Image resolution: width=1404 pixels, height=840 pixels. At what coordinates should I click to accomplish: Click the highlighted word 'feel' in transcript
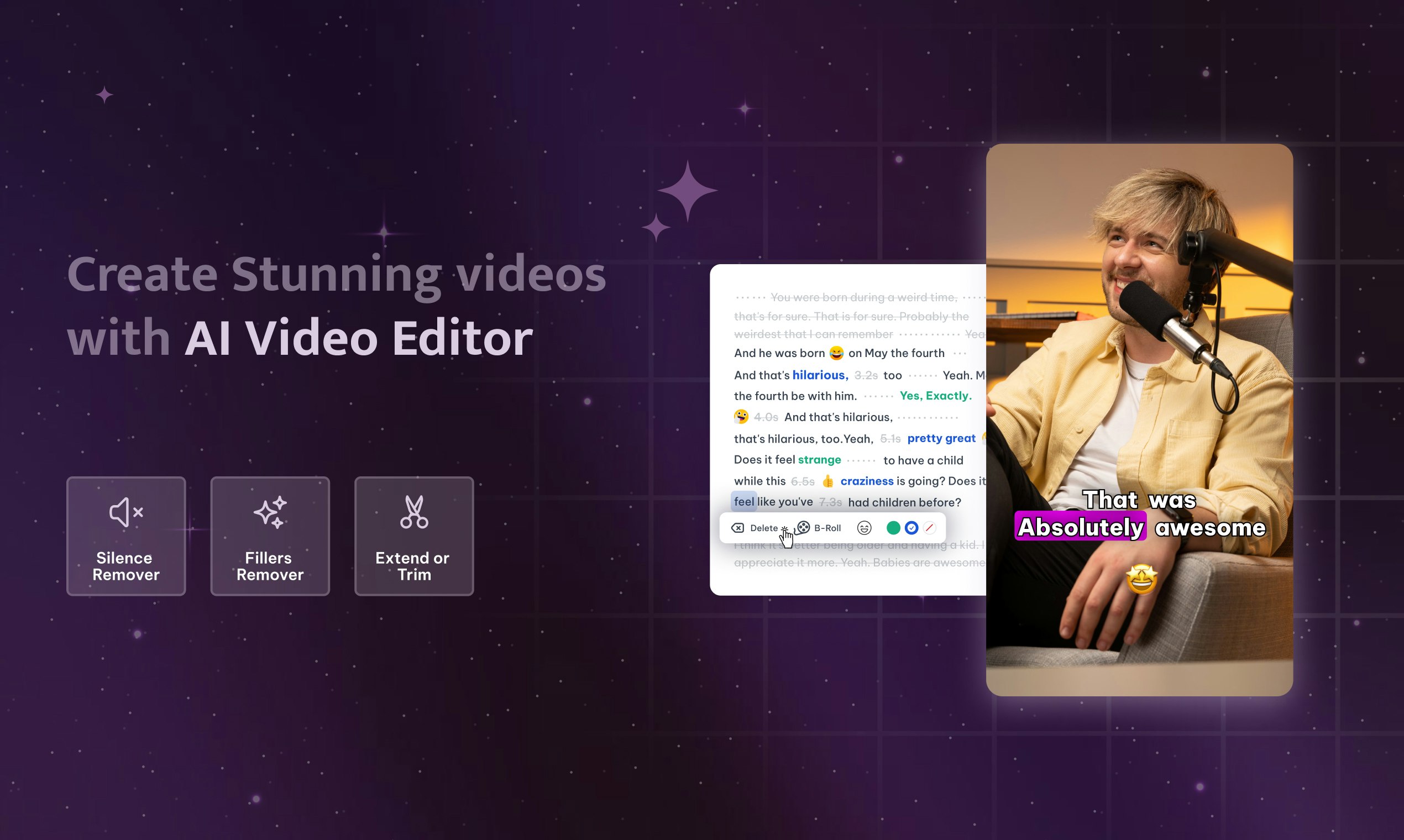pos(744,501)
